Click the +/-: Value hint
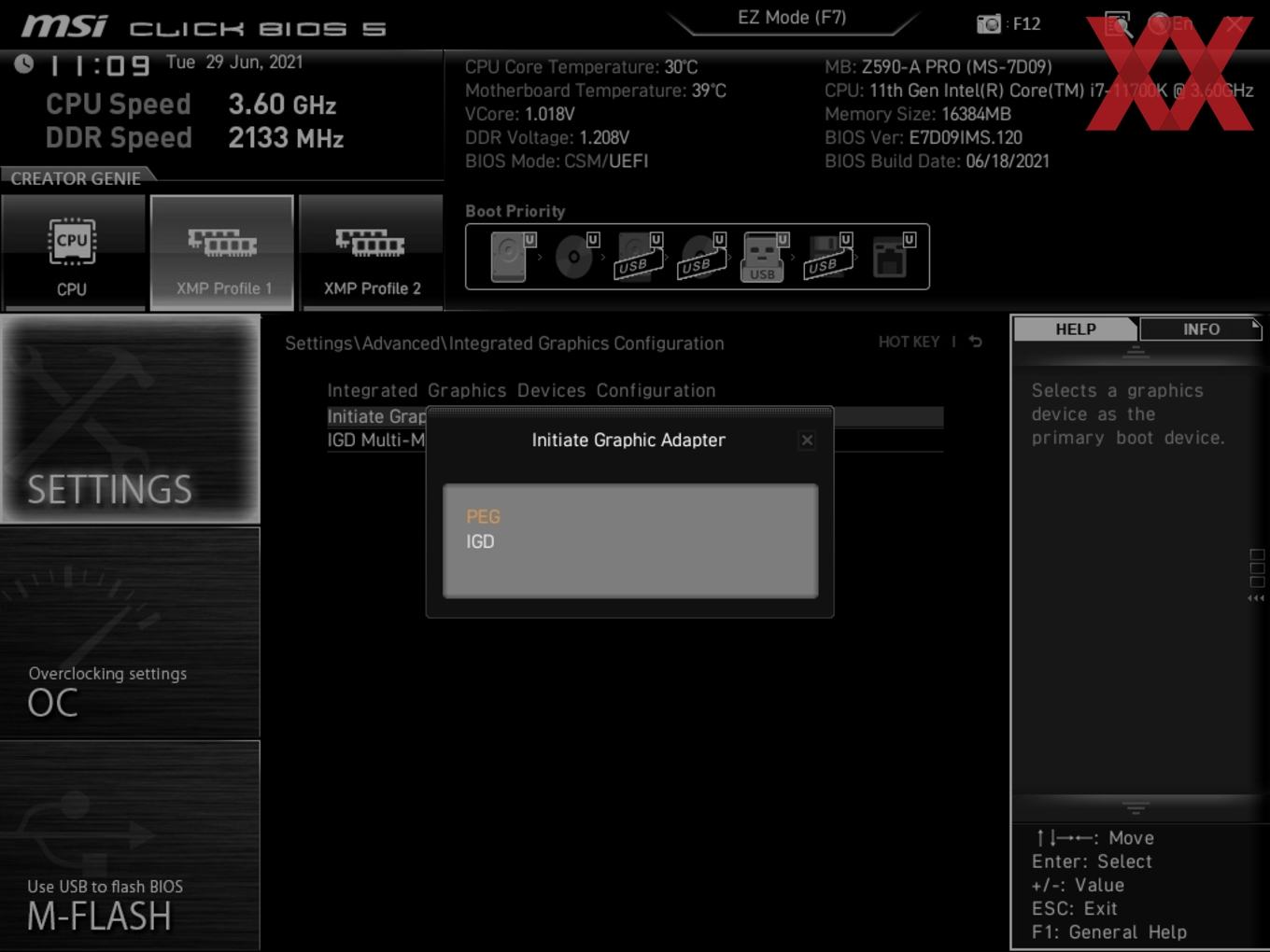The width and height of the screenshot is (1270, 952). coord(1078,885)
